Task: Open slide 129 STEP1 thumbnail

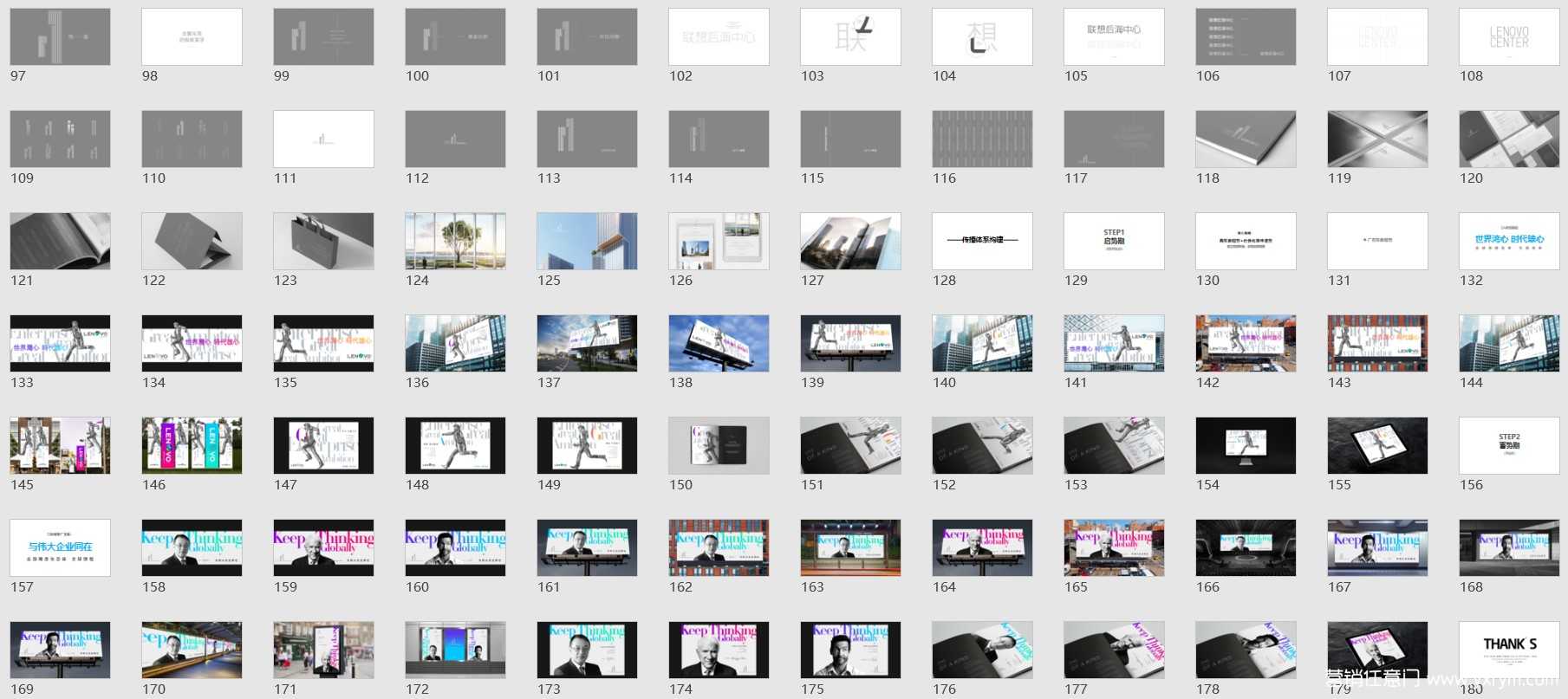Action: (1114, 242)
